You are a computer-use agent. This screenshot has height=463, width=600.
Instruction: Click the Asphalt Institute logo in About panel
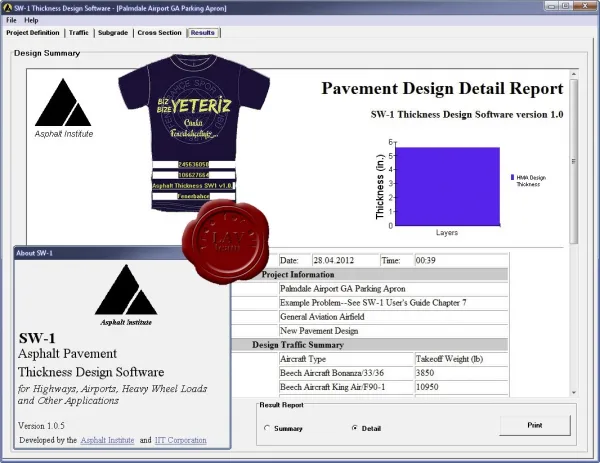click(126, 295)
